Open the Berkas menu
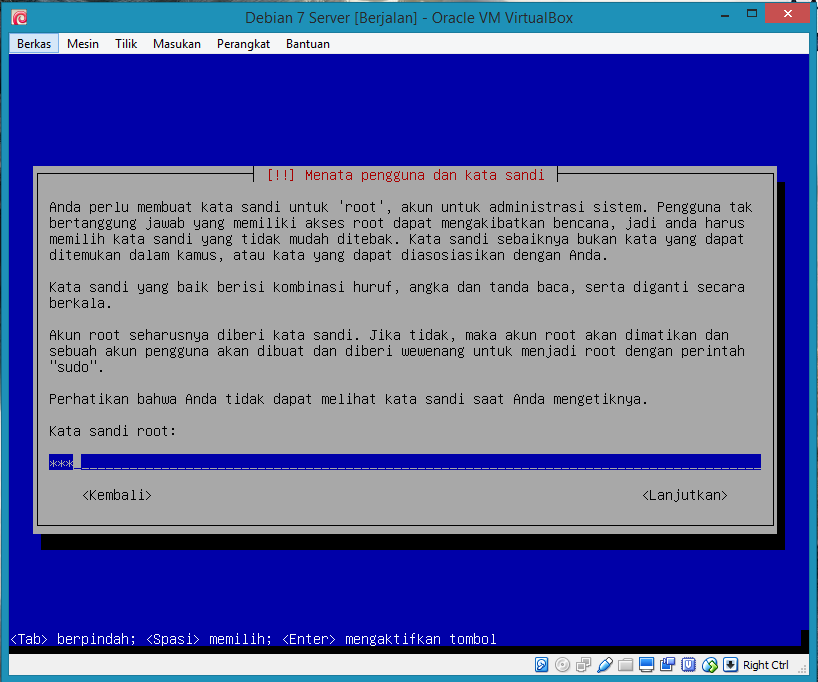Image resolution: width=818 pixels, height=682 pixels. 34,44
